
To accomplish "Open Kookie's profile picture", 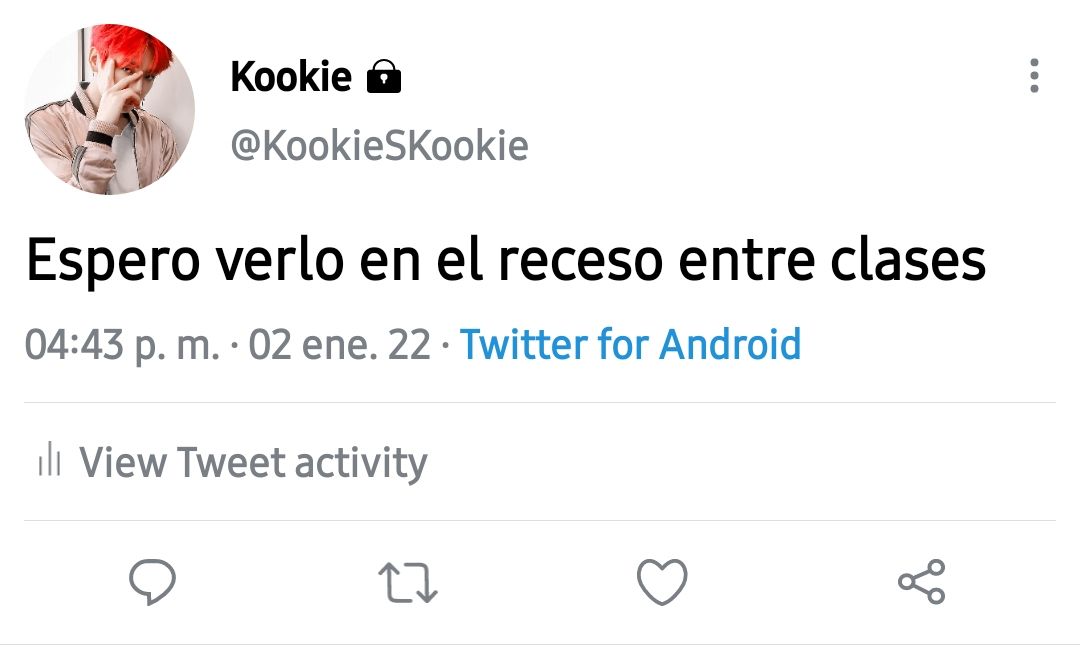I will (110, 109).
